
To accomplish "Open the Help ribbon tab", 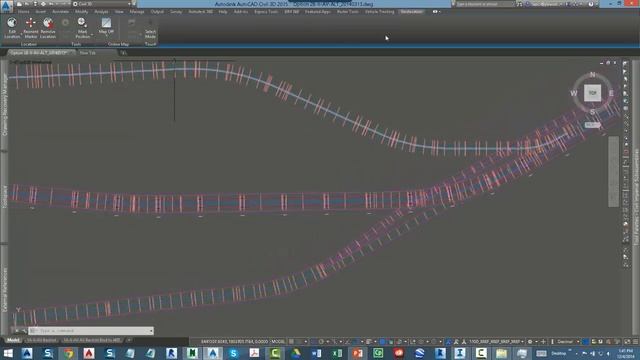I will [223, 12].
